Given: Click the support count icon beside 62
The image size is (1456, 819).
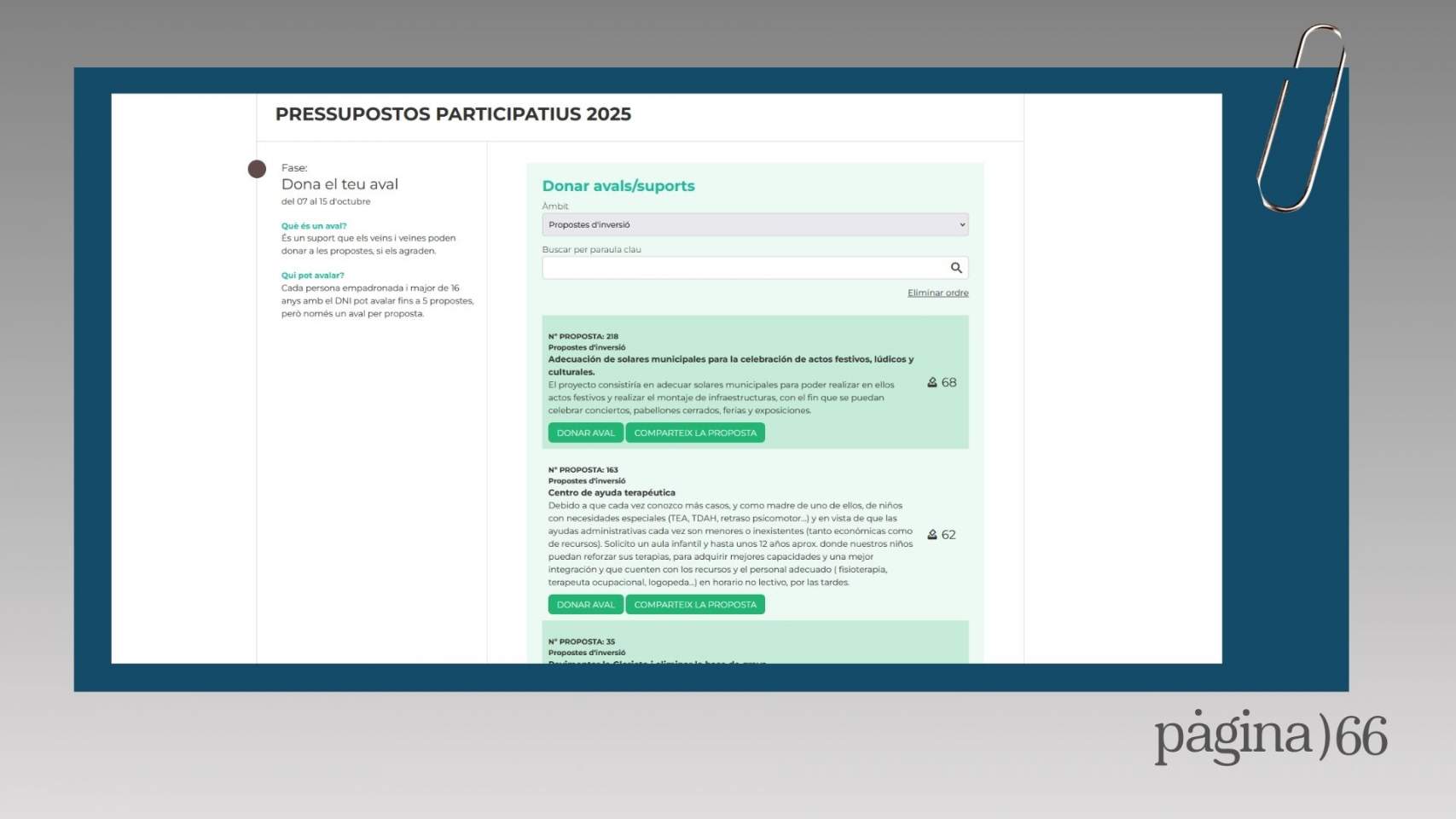Looking at the screenshot, I should 932,535.
